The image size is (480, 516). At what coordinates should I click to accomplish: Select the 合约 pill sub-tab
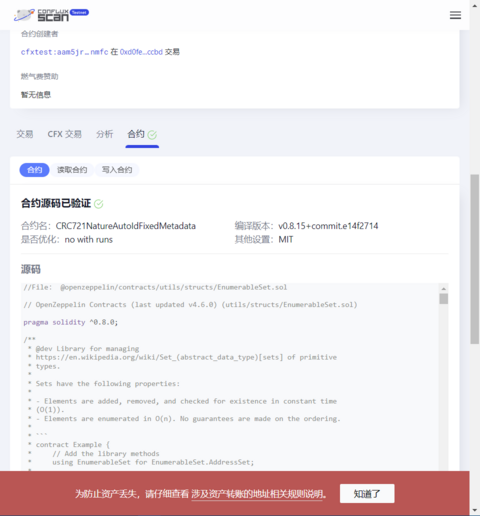(34, 170)
